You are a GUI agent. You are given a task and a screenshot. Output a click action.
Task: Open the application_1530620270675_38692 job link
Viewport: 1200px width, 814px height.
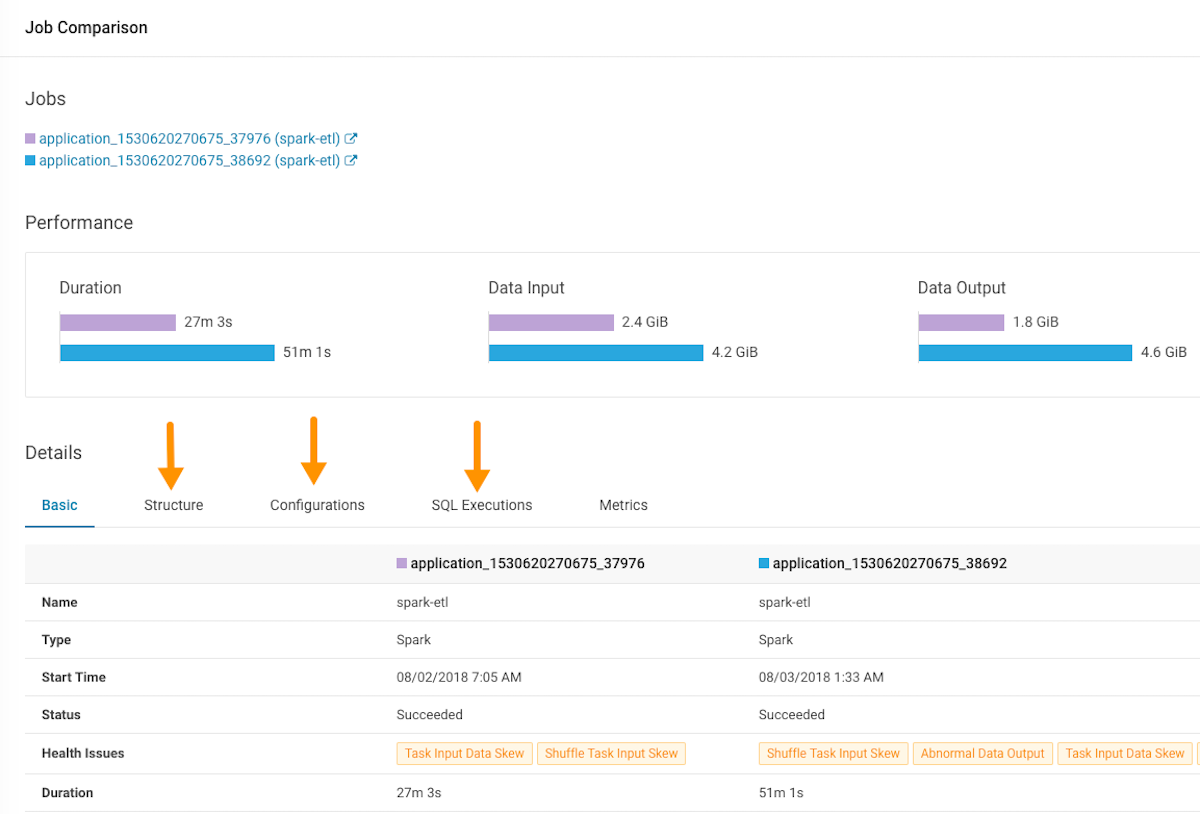point(189,161)
